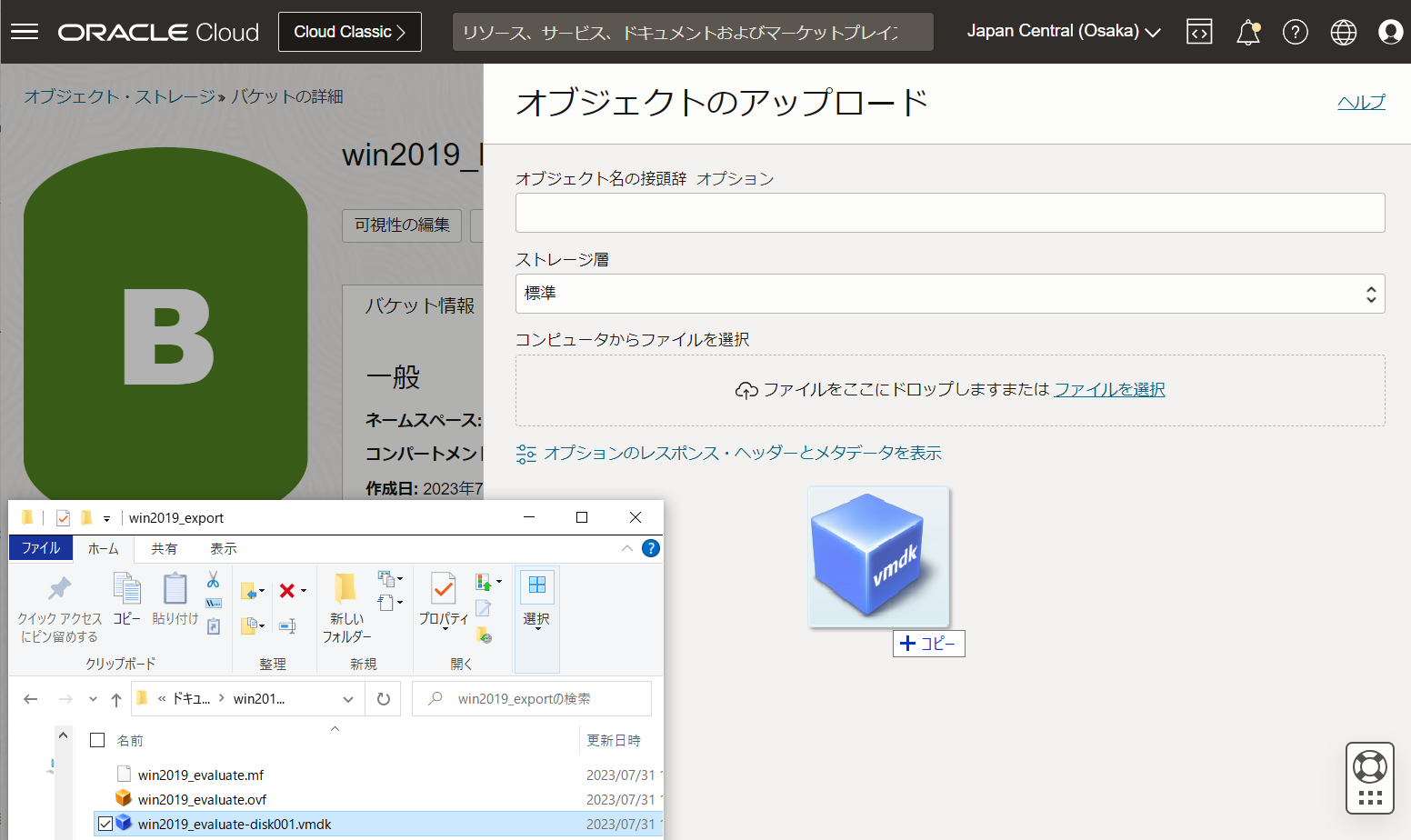Click the Properties icon in Explorer title bar

(x=63, y=518)
